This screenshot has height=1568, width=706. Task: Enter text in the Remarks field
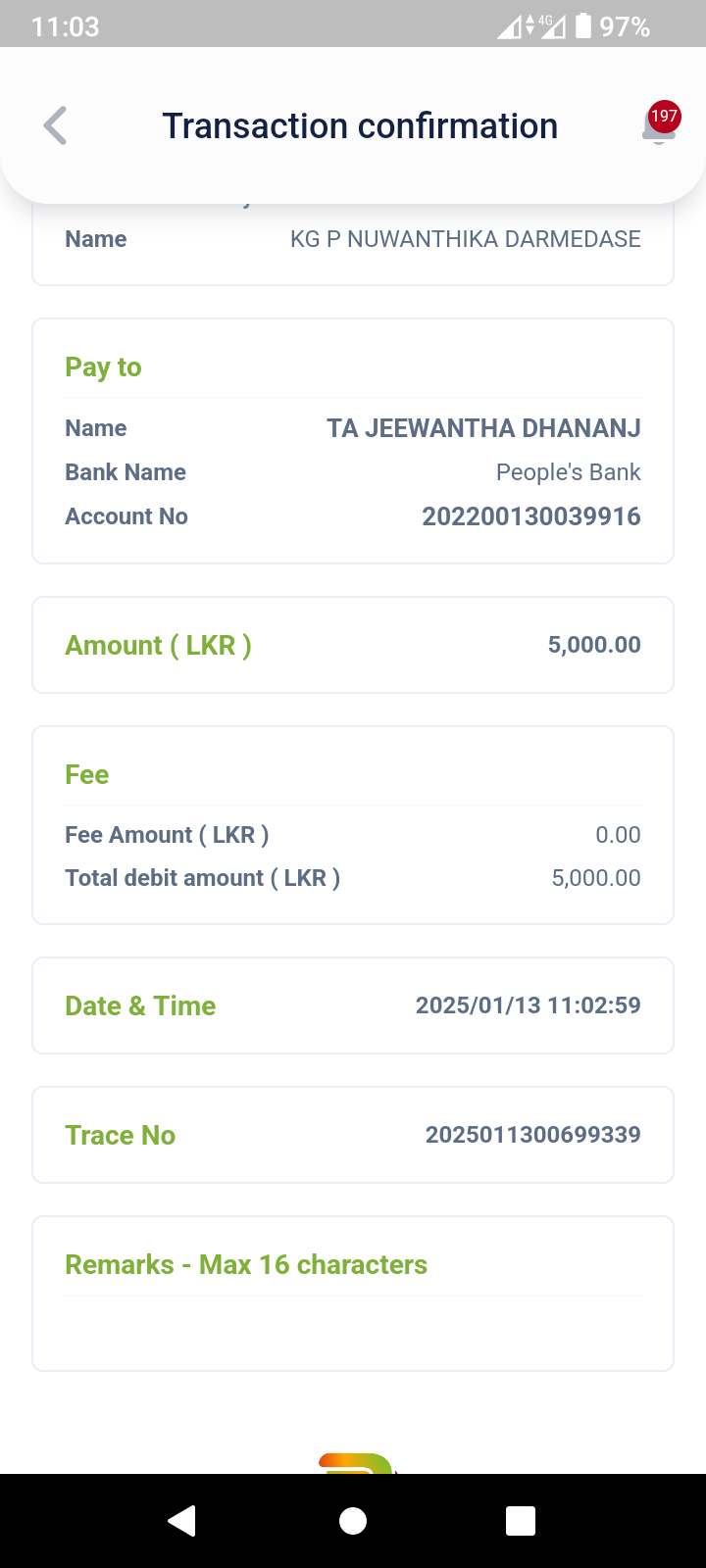click(x=353, y=1331)
